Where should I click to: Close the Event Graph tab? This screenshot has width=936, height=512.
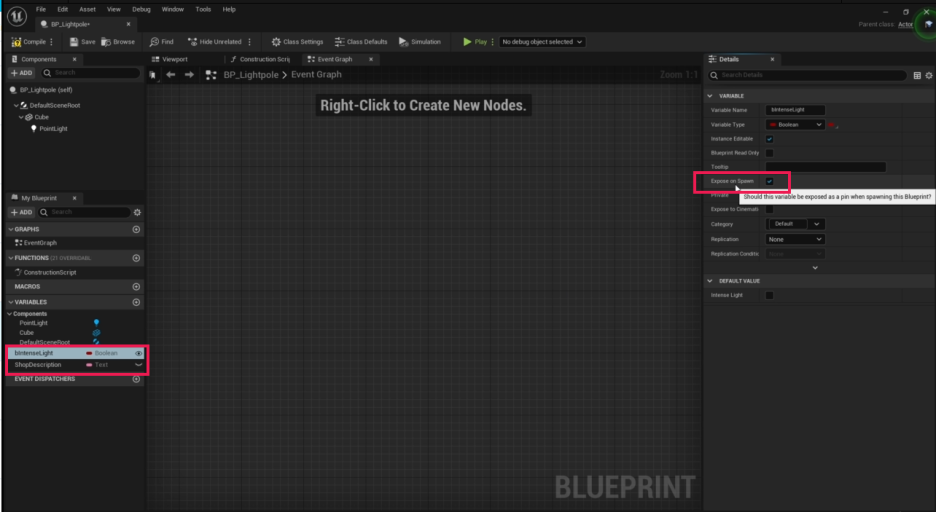click(x=371, y=59)
